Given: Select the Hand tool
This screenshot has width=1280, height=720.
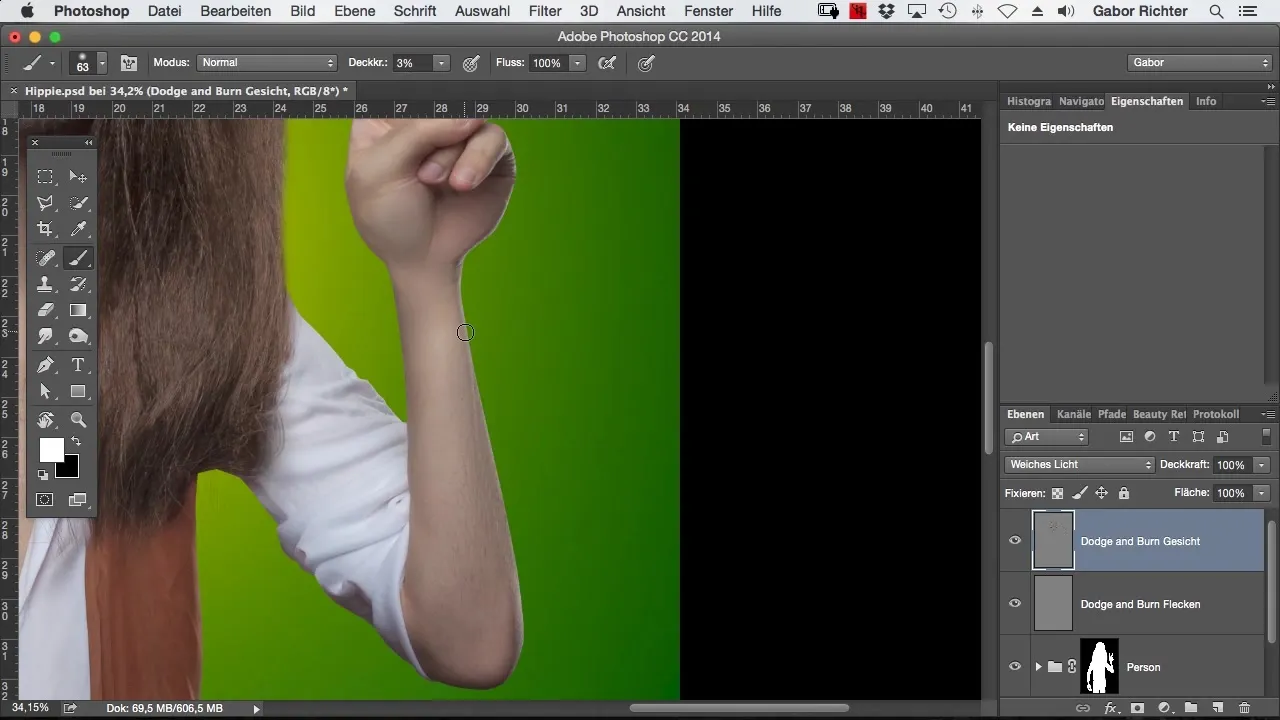Looking at the screenshot, I should pyautogui.click(x=46, y=420).
